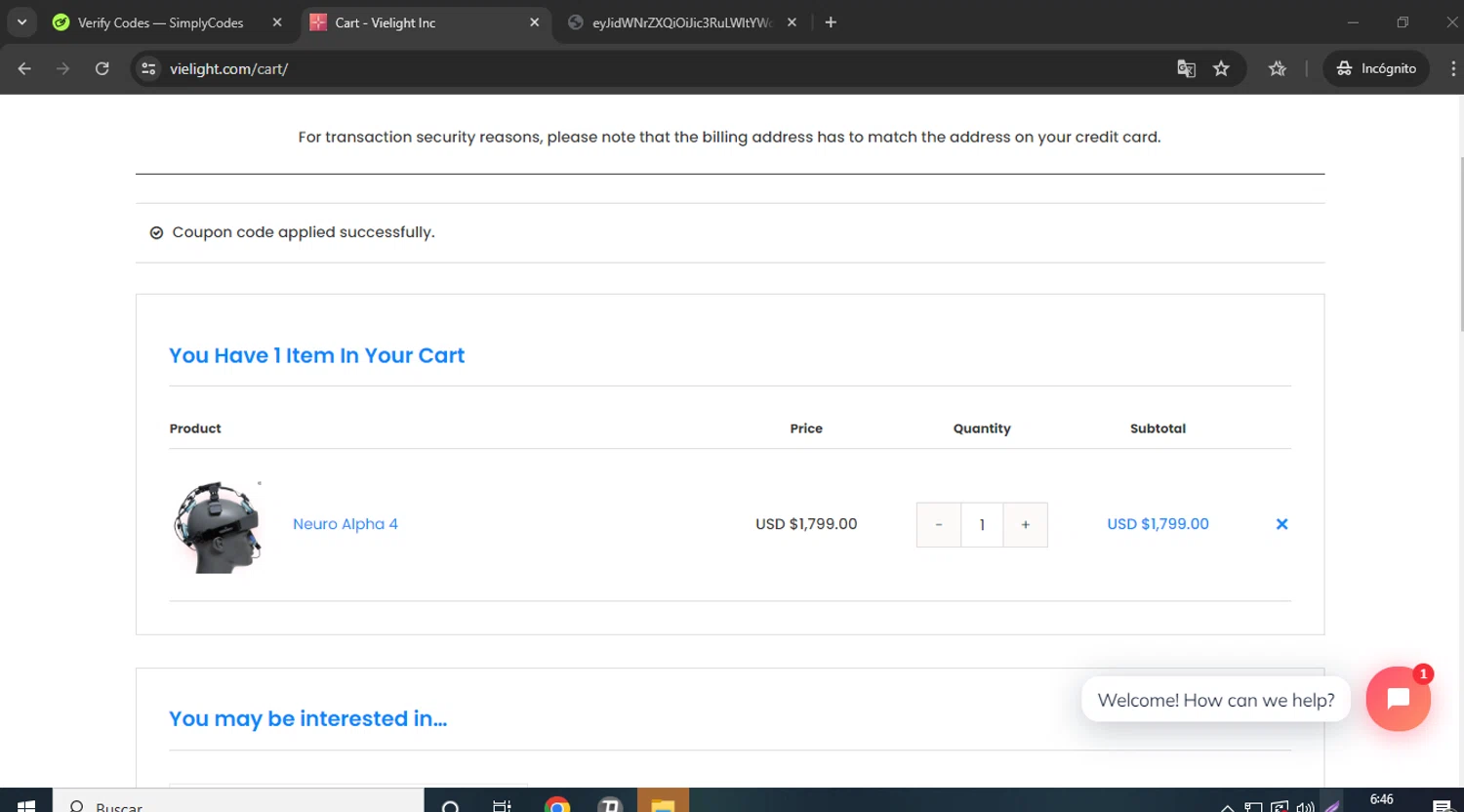Decrease Neuro Alpha 4 quantity with minus
Screen dimensions: 1464x812
[x=939, y=525]
